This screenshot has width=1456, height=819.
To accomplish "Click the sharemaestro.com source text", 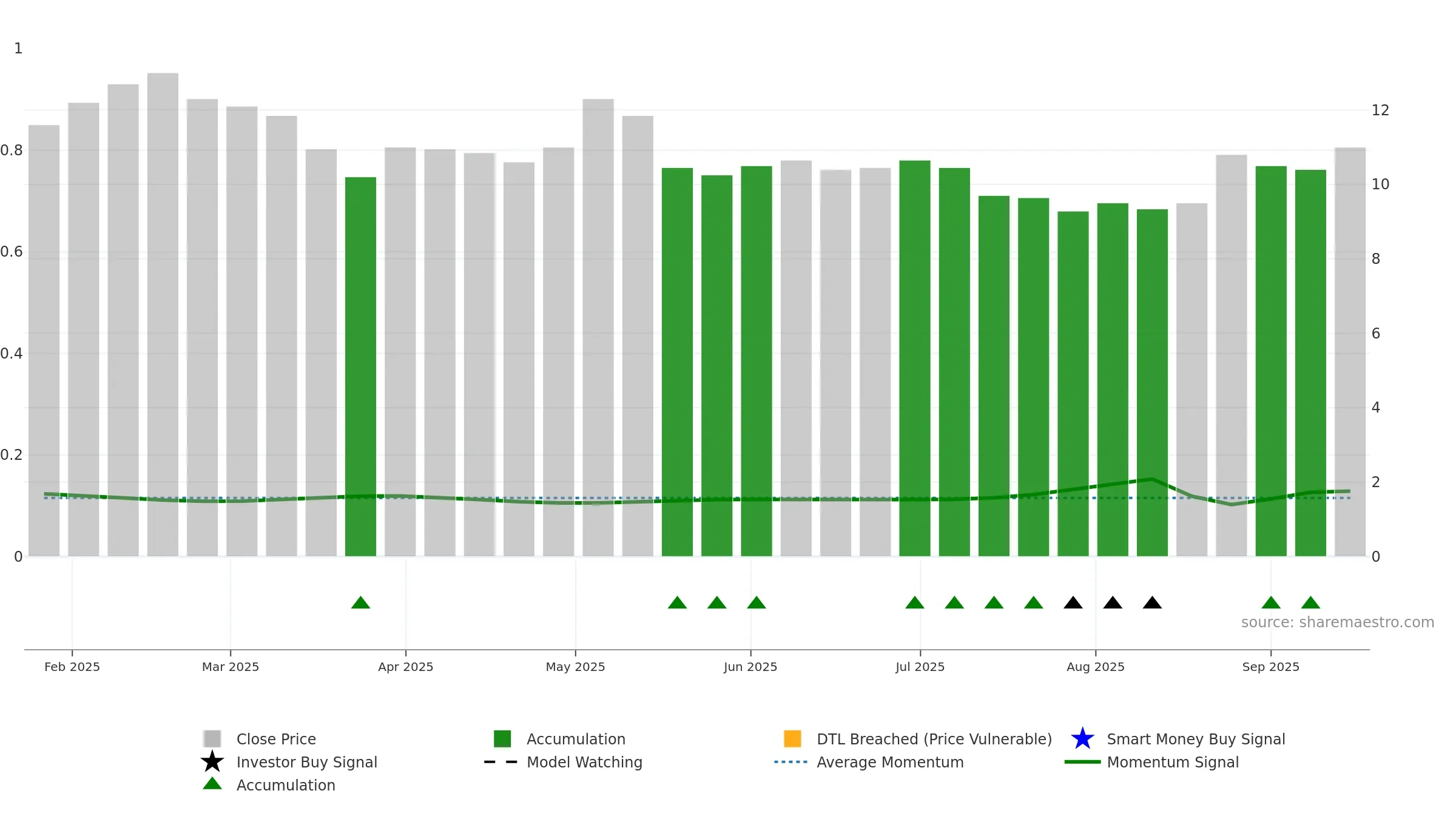I will [1337, 622].
